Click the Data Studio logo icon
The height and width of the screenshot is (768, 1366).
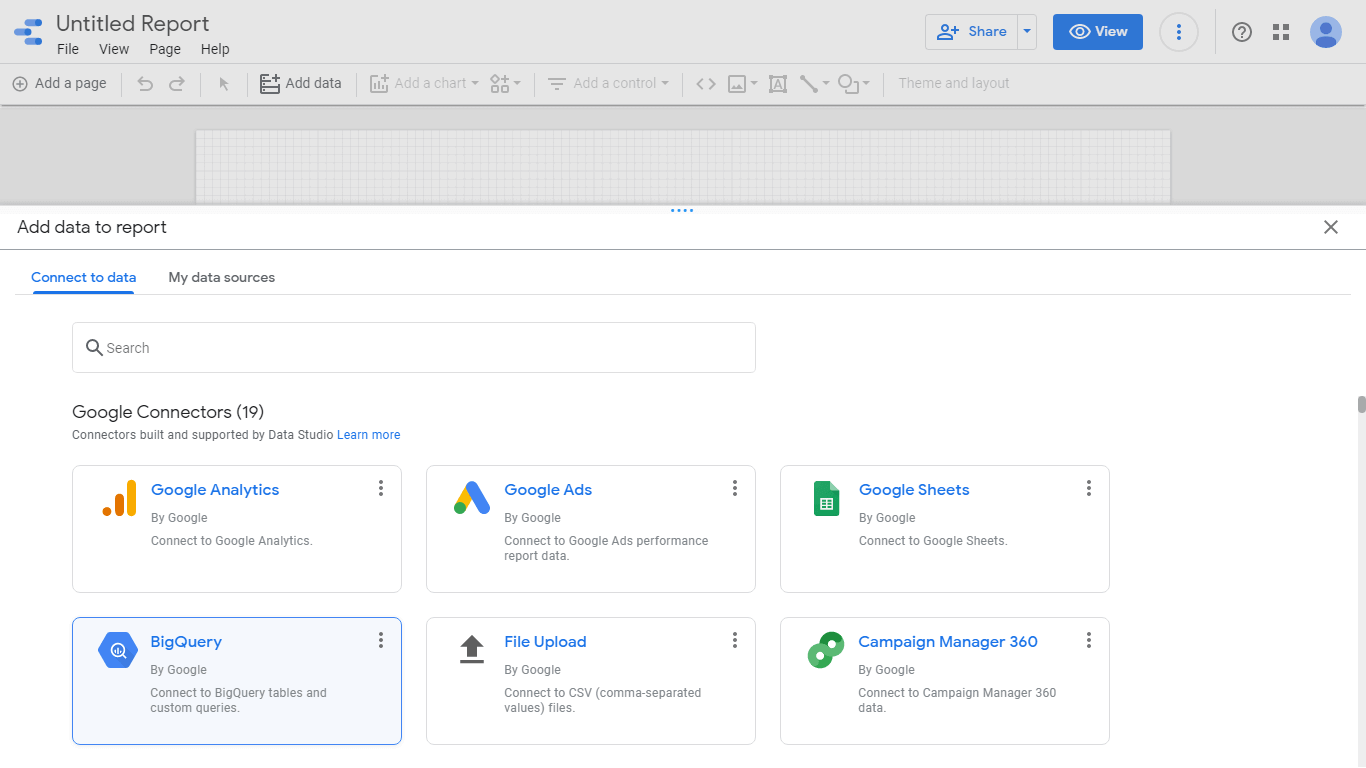point(28,32)
